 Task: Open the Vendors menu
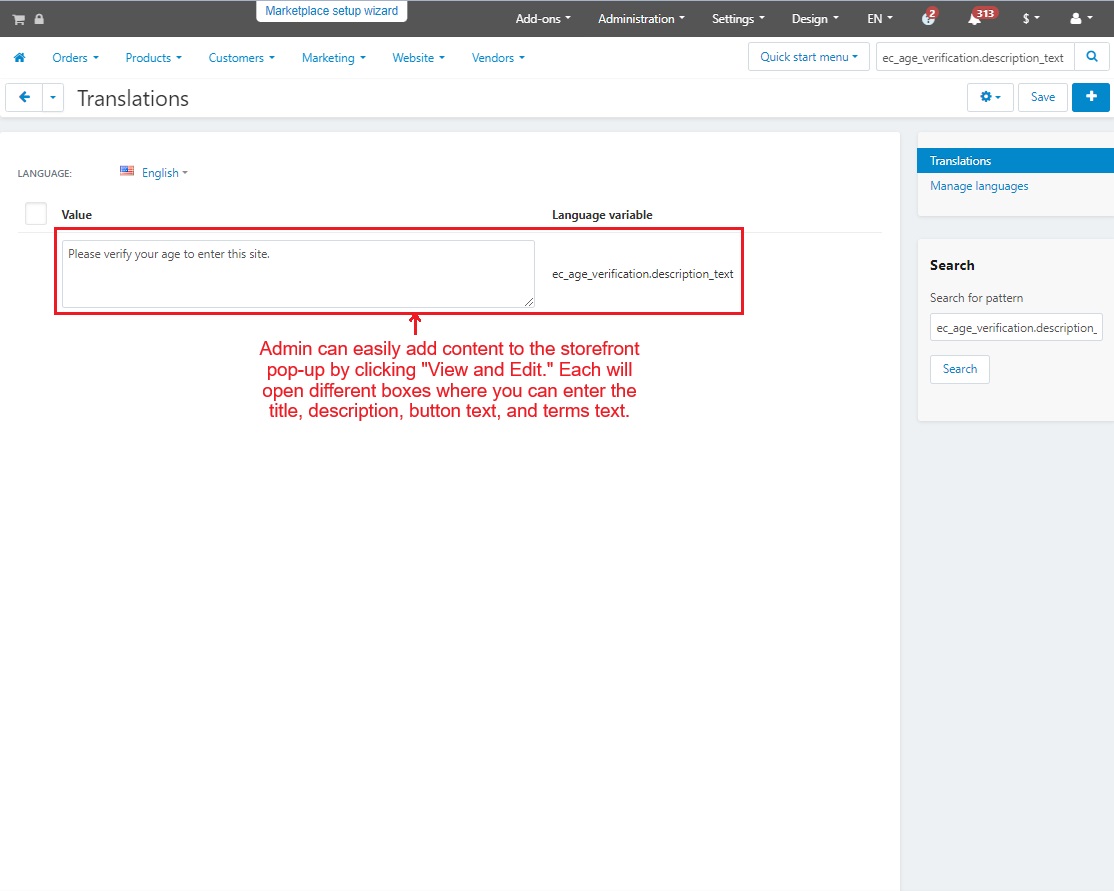pyautogui.click(x=498, y=58)
